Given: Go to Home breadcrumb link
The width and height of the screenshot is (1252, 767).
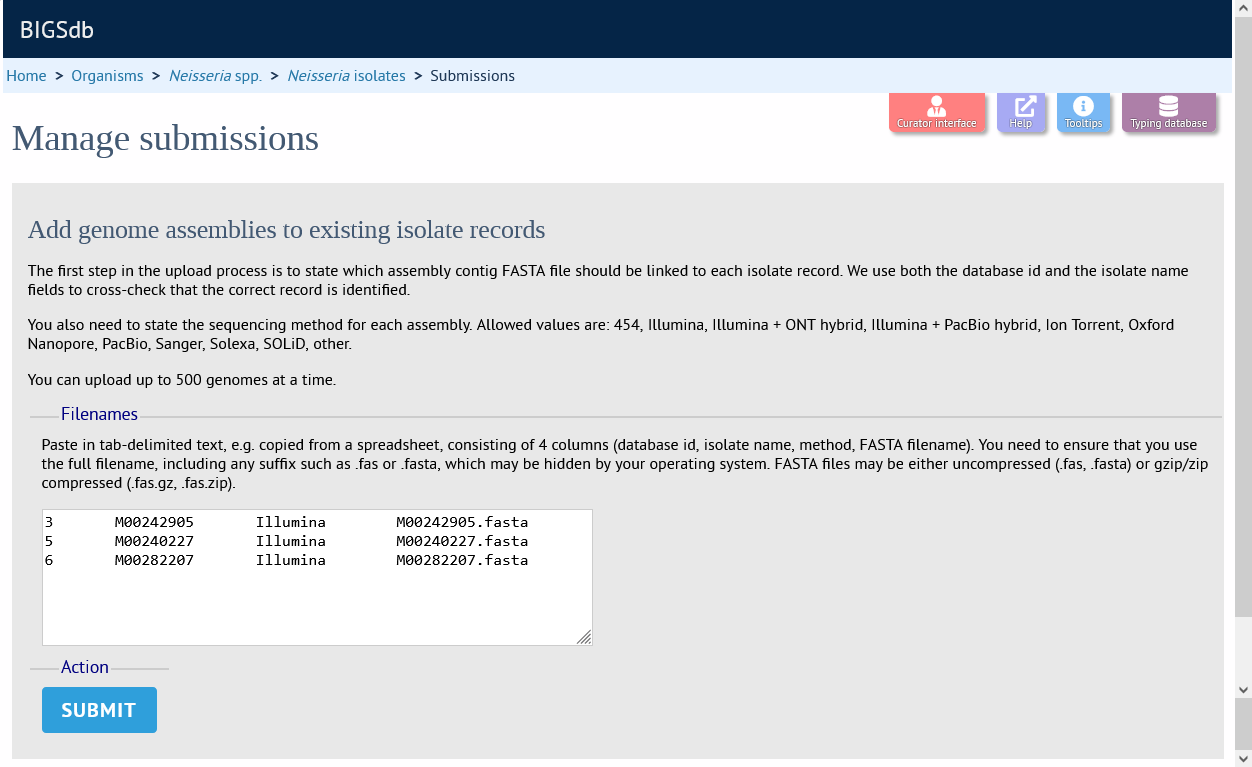Looking at the screenshot, I should pos(26,76).
